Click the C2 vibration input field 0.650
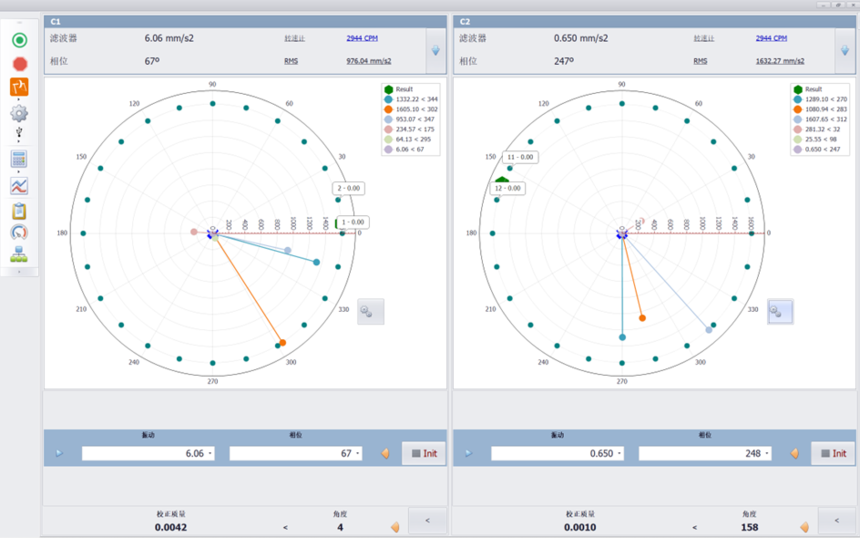The width and height of the screenshot is (860, 538). click(557, 454)
